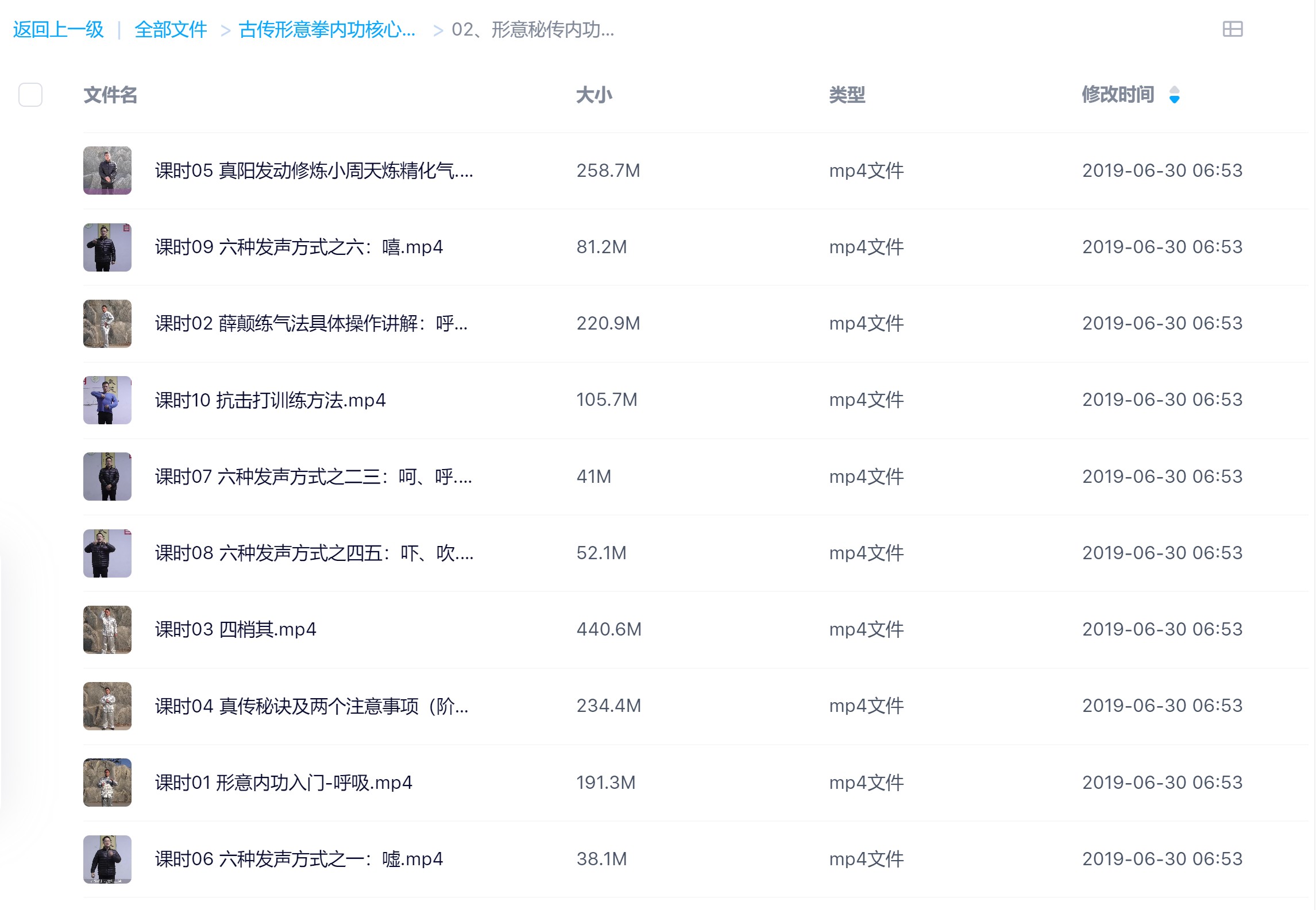Screen dimensions: 1316x910
Task: Sort by 文件名 column header
Action: pos(110,95)
